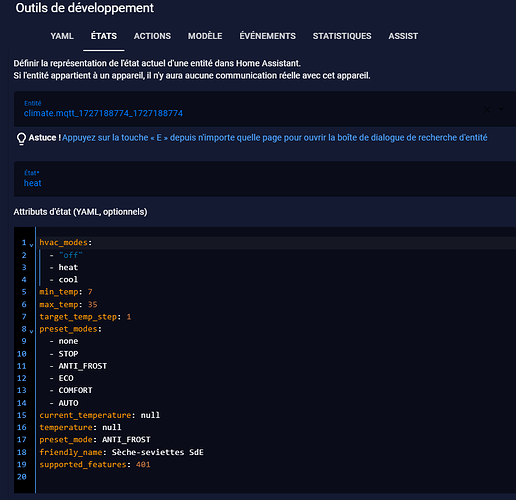Place cursor on the supported_features line
The image size is (516, 500).
pos(95,464)
